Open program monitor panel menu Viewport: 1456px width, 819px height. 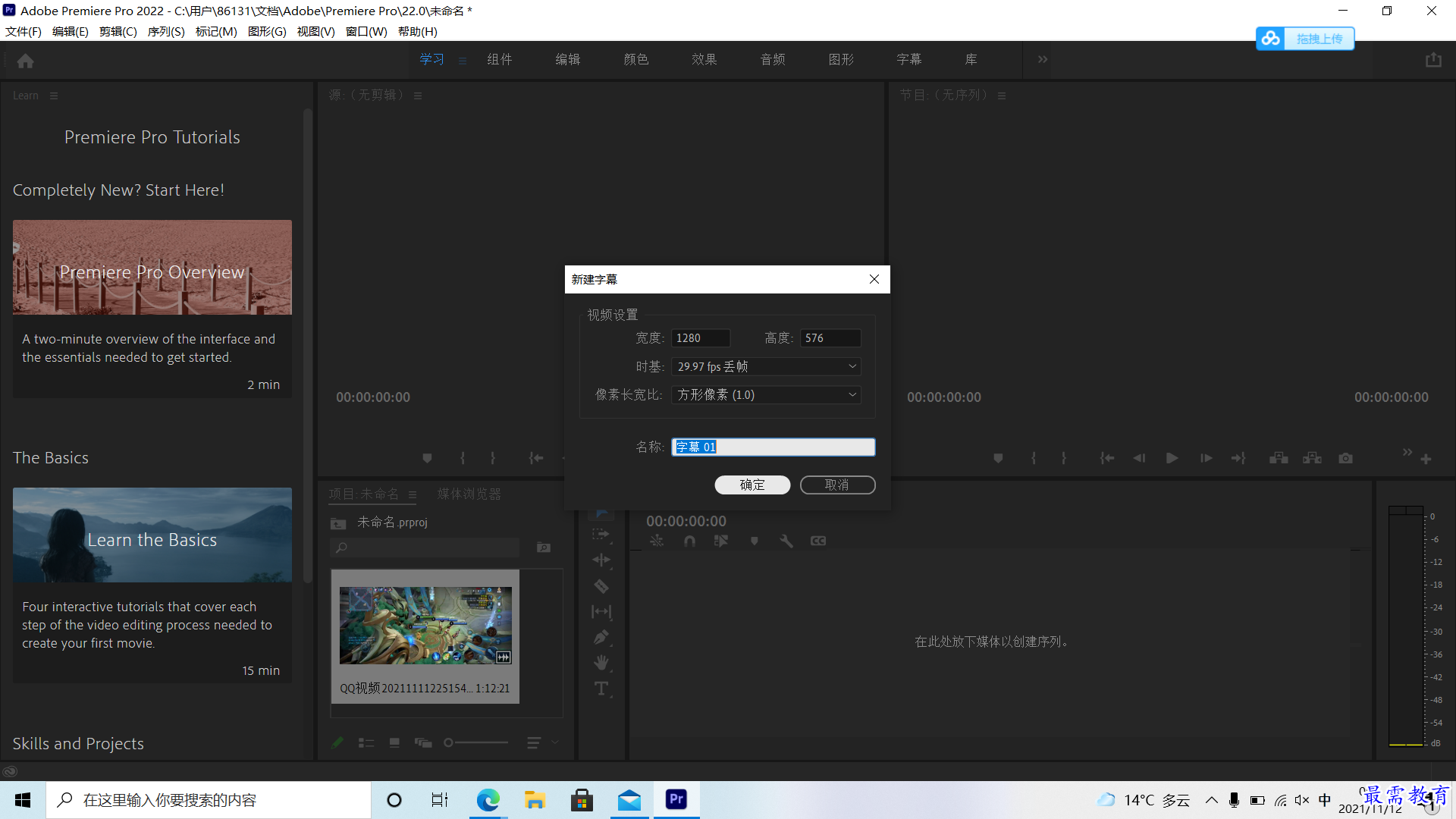[1002, 96]
